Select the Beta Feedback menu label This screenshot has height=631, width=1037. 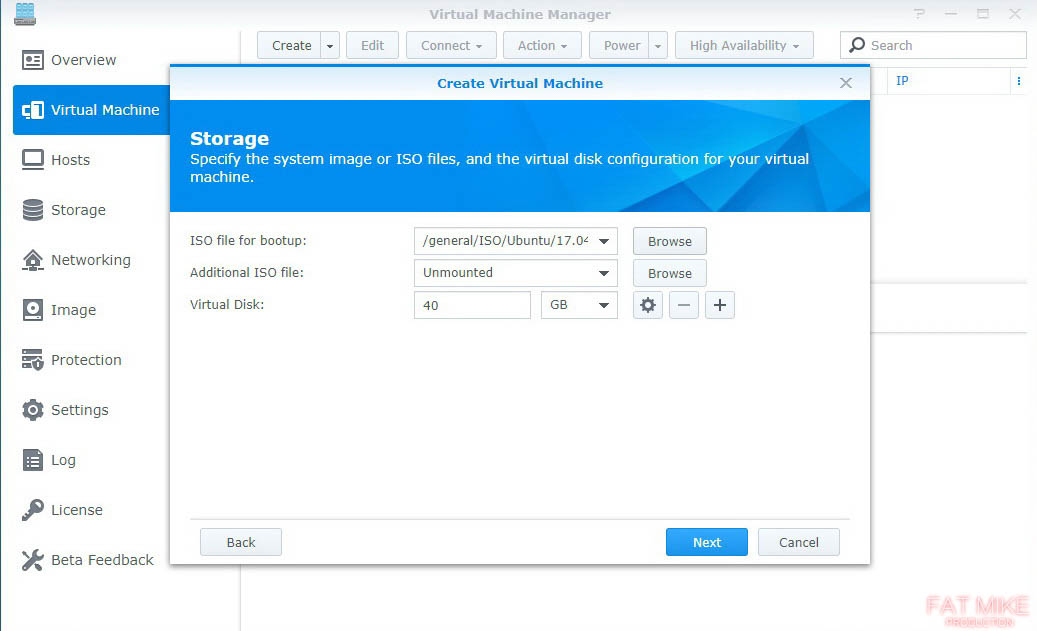(x=103, y=560)
